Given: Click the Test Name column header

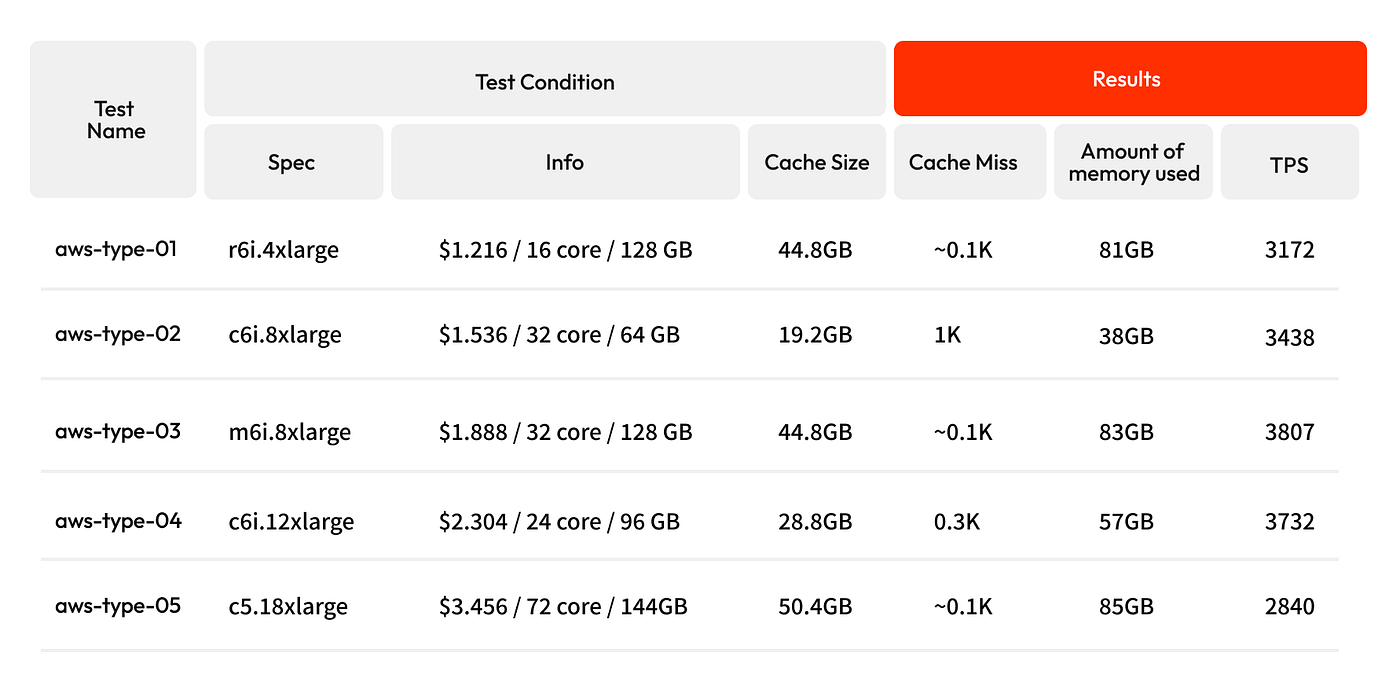Looking at the screenshot, I should 113,119.
